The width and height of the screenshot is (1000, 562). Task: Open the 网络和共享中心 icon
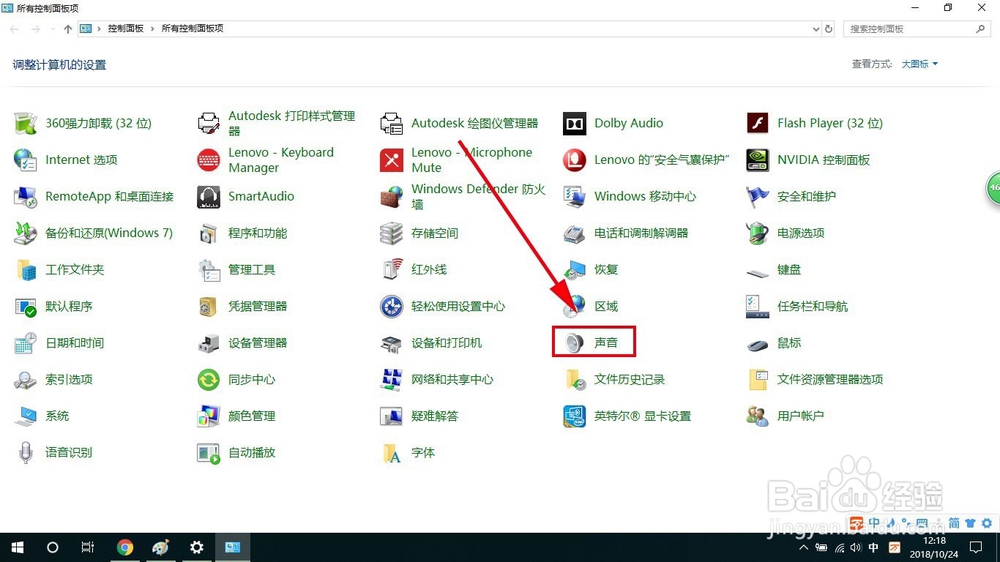pos(392,380)
